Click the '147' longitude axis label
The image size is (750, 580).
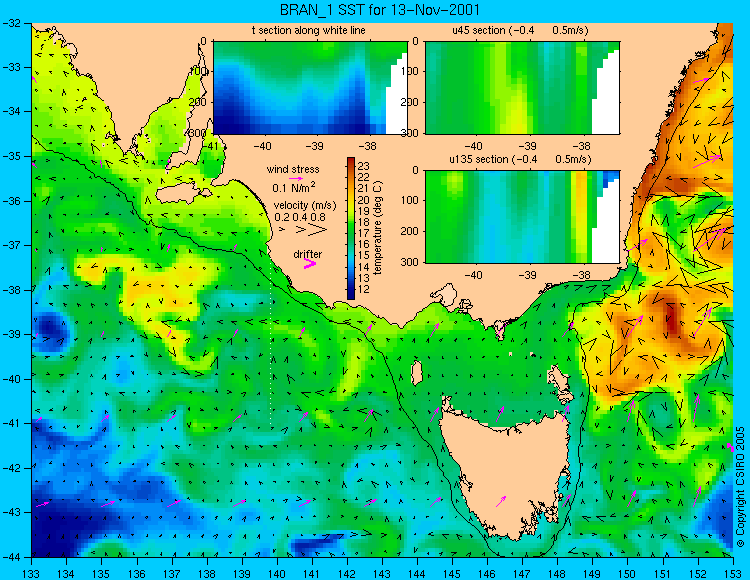[x=522, y=574]
